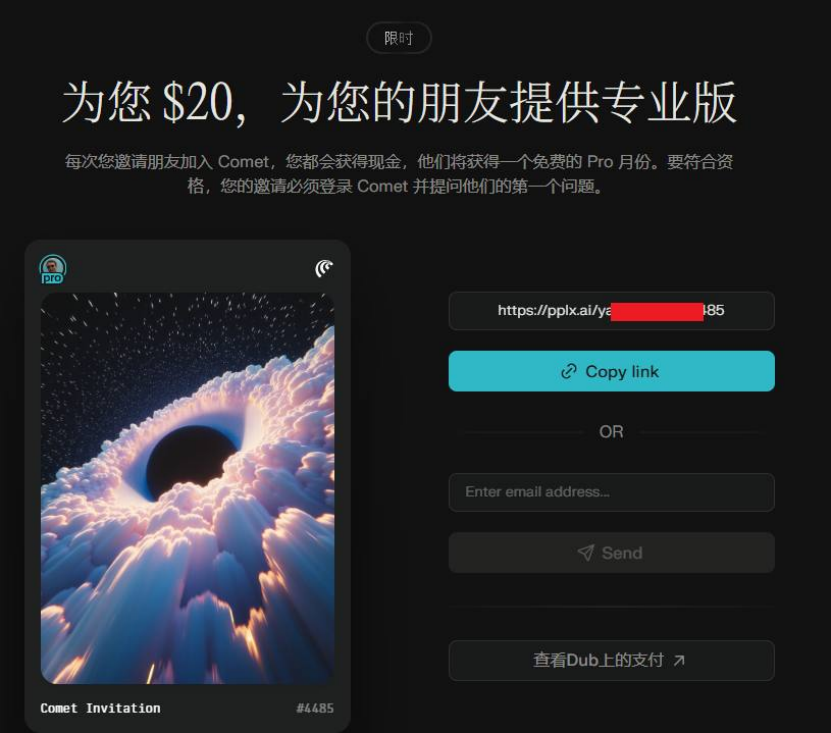The image size is (831, 733).
Task: Click the description paragraph mentioning Comet
Action: (399, 174)
